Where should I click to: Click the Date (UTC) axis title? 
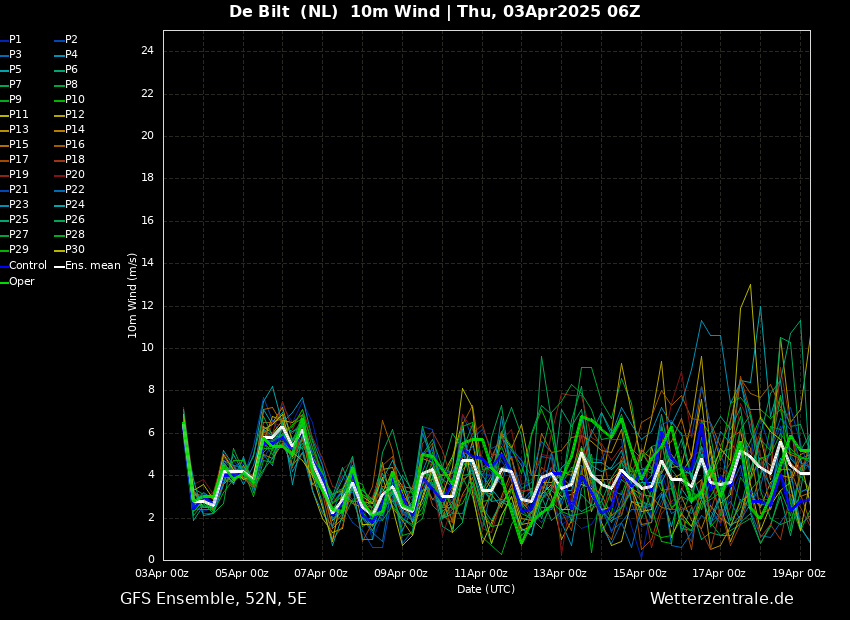tap(486, 589)
